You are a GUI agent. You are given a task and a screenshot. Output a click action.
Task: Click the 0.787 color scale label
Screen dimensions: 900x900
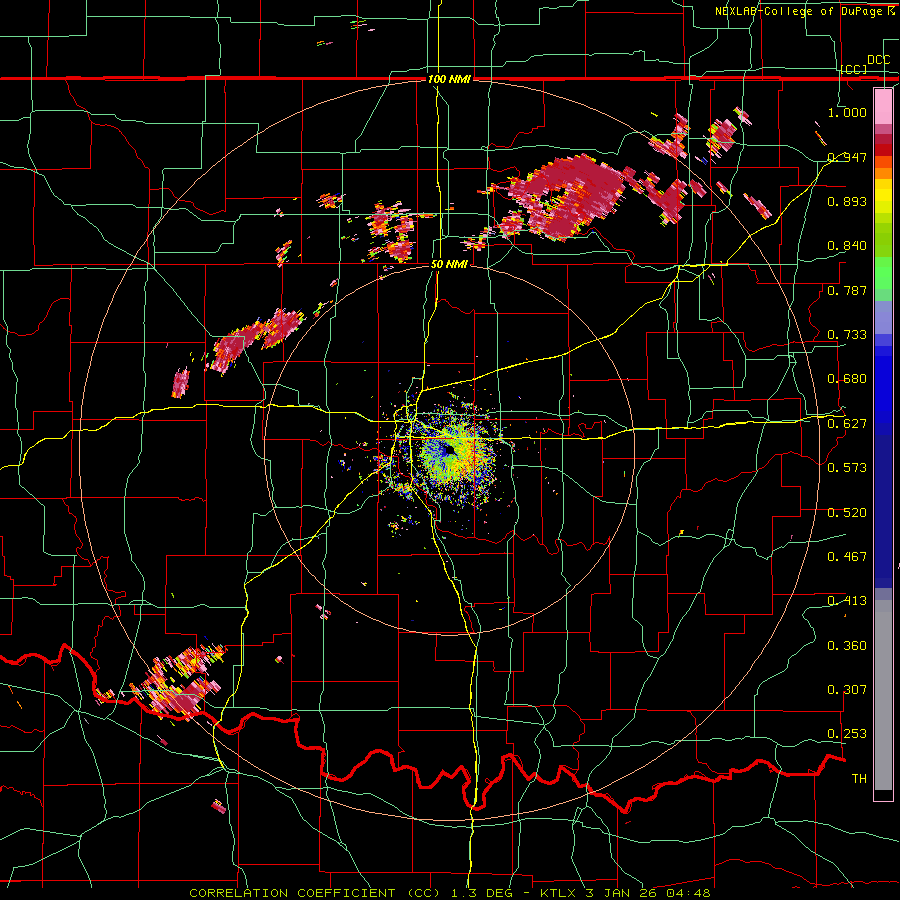pos(847,290)
